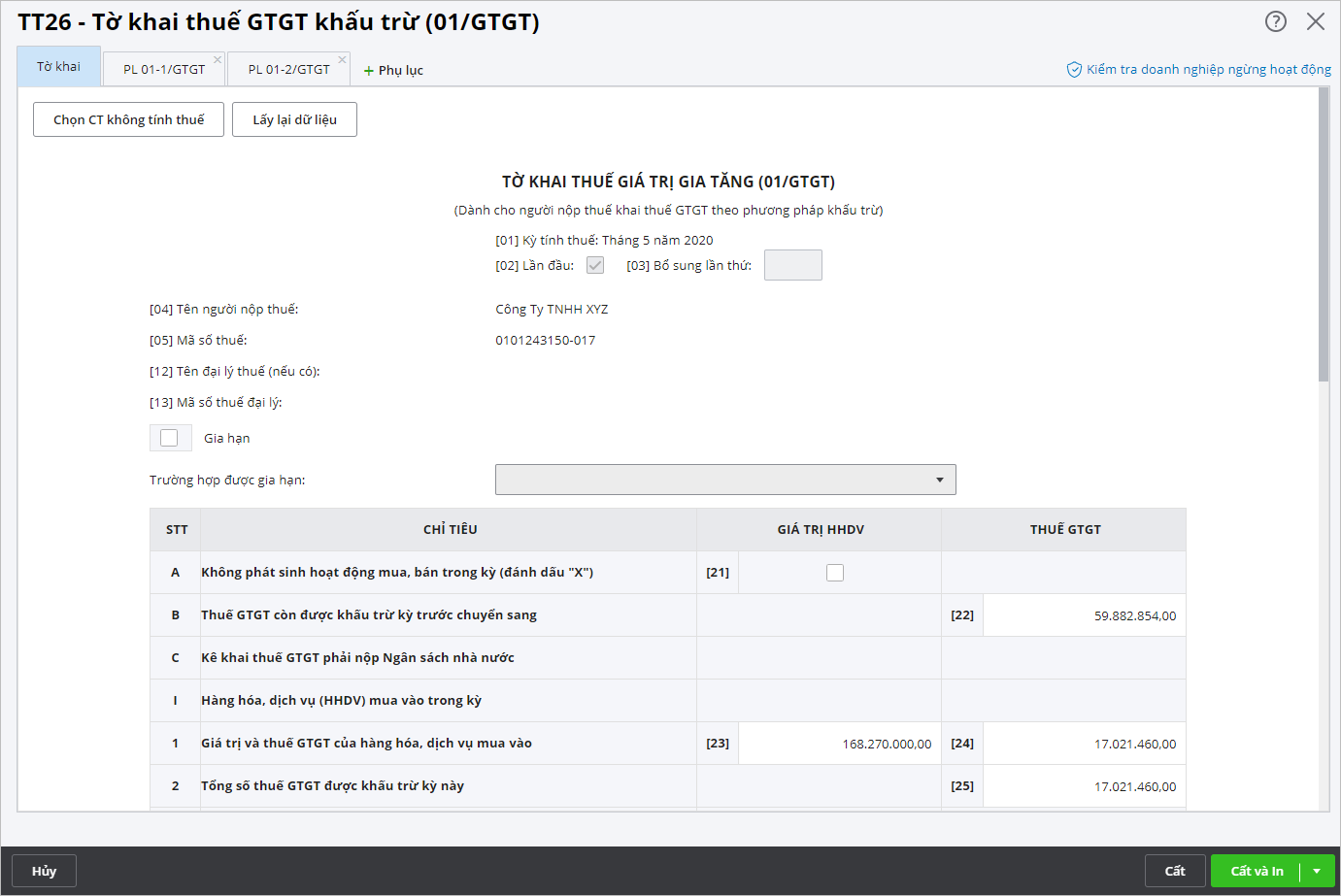This screenshot has height=896, width=1341.
Task: Click the CHỈ TIÊU column header
Action: coord(450,530)
